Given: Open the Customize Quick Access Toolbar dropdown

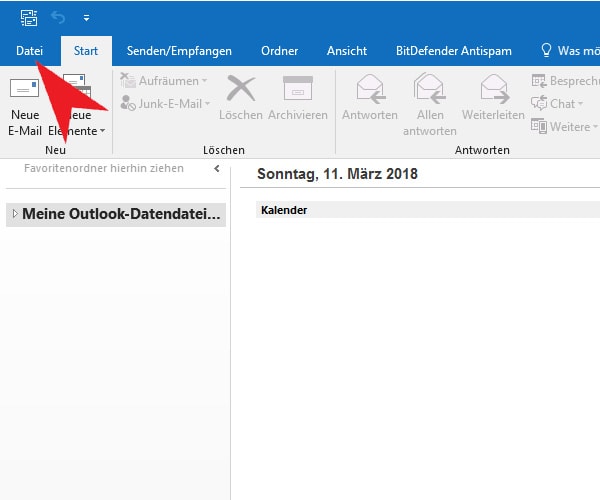Looking at the screenshot, I should [x=86, y=18].
